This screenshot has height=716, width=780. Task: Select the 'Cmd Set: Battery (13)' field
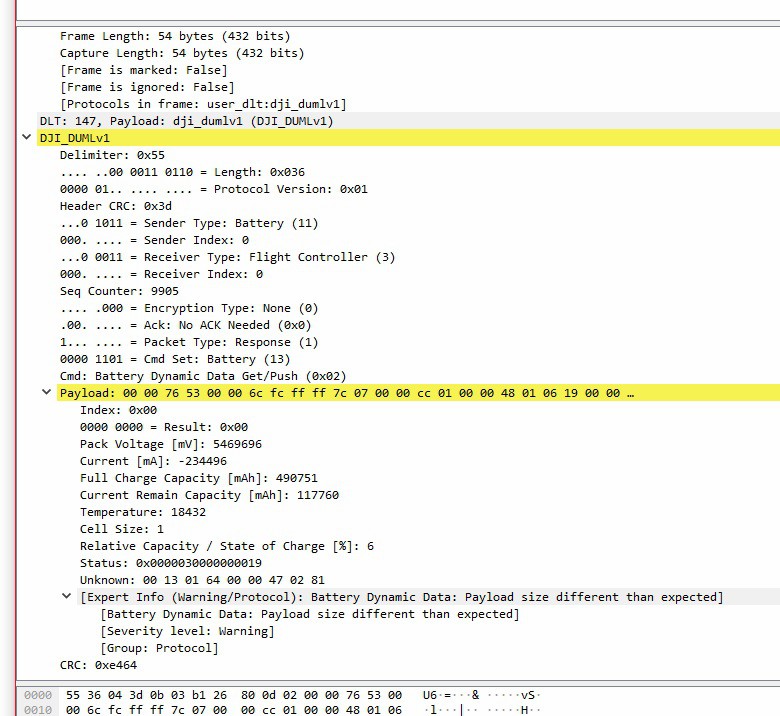175,359
